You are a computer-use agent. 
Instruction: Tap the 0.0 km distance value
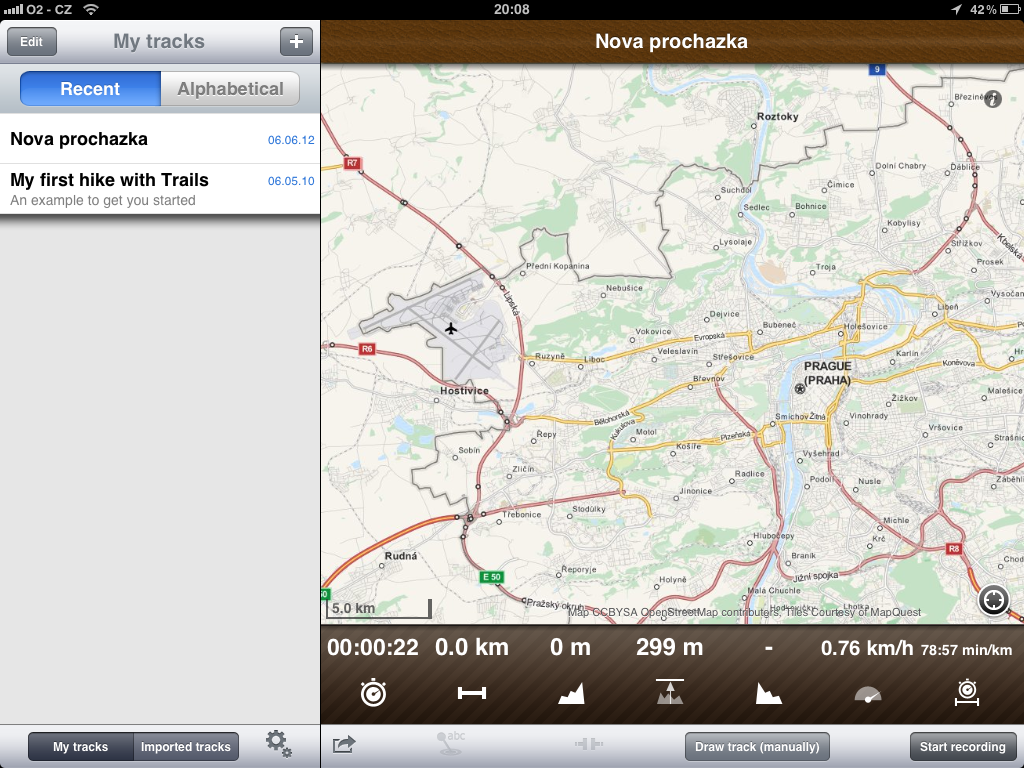[x=472, y=647]
